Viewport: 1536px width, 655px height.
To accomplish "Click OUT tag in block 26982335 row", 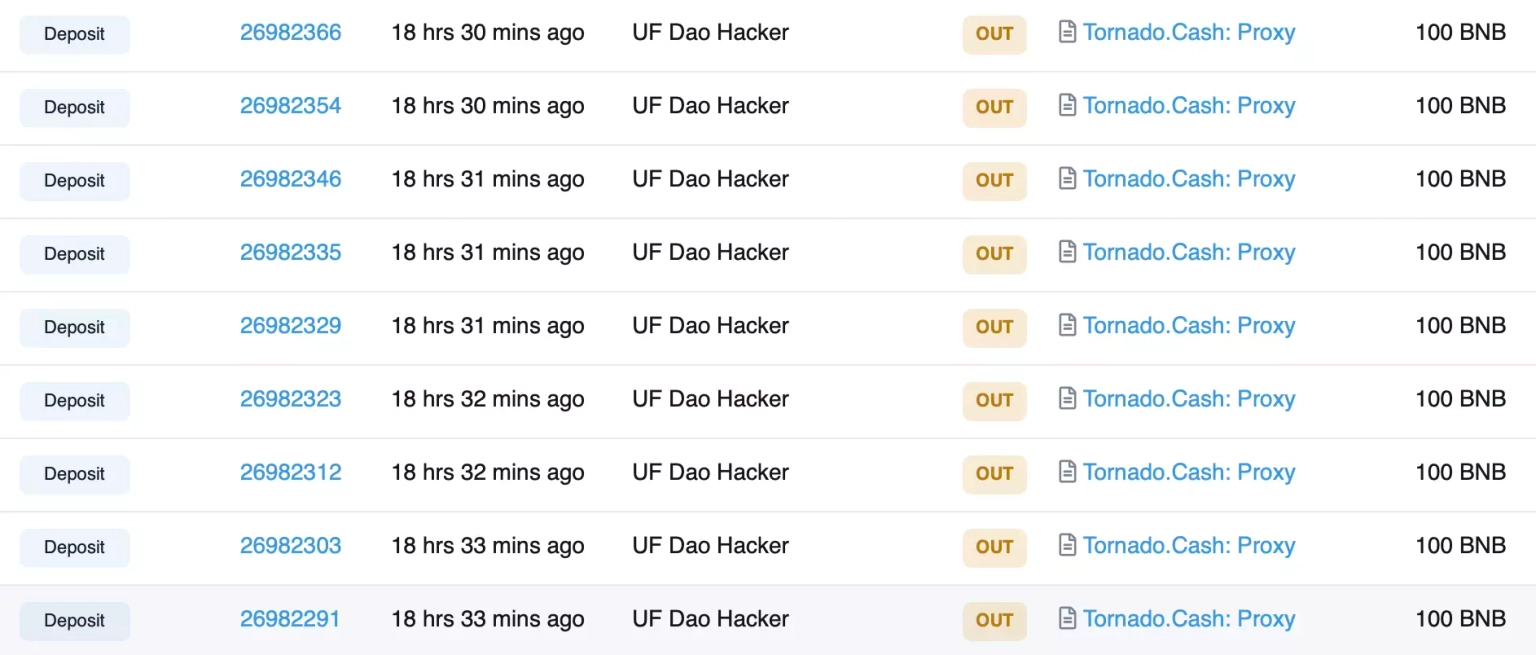I will pos(994,253).
